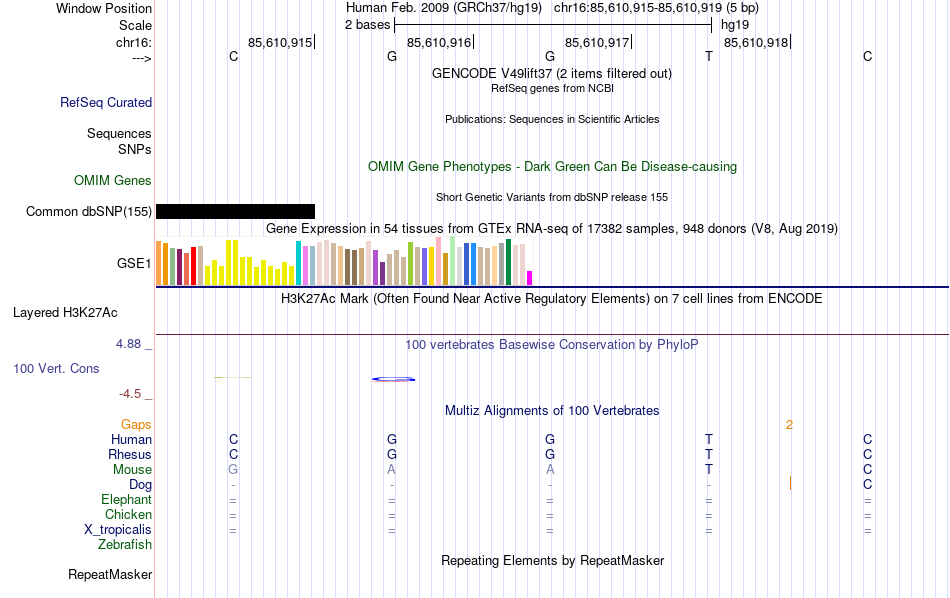Screen dimensions: 950x598
Task: Click the GENCODE V49lift37 track title
Action: pos(551,73)
